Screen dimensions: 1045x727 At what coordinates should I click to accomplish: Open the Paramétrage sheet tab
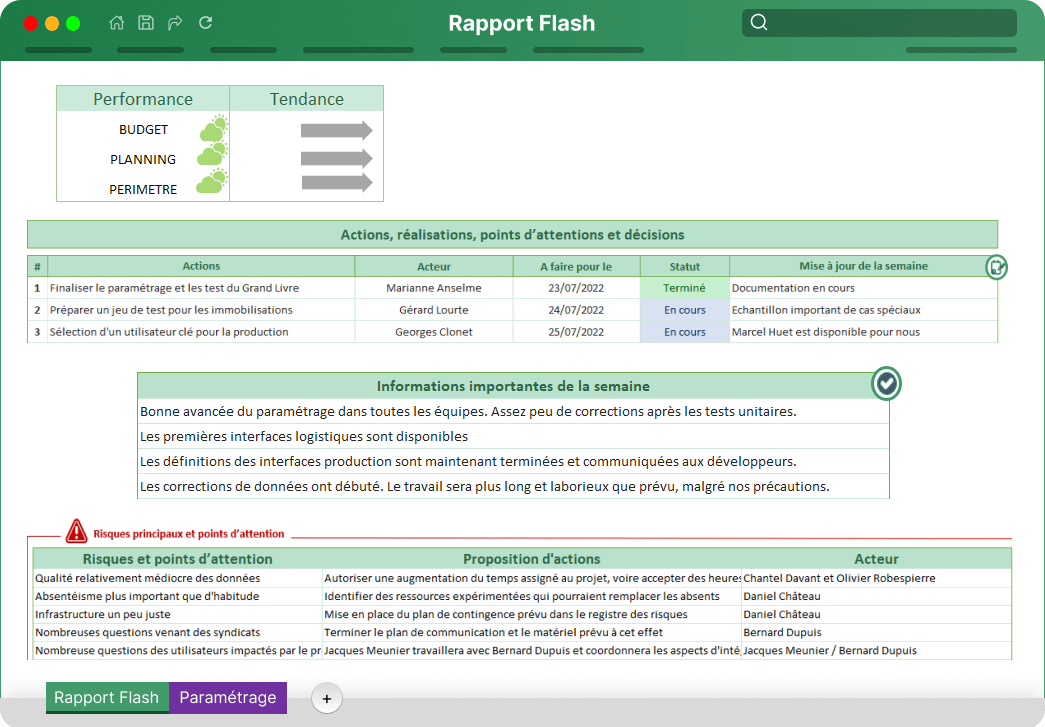tap(228, 698)
